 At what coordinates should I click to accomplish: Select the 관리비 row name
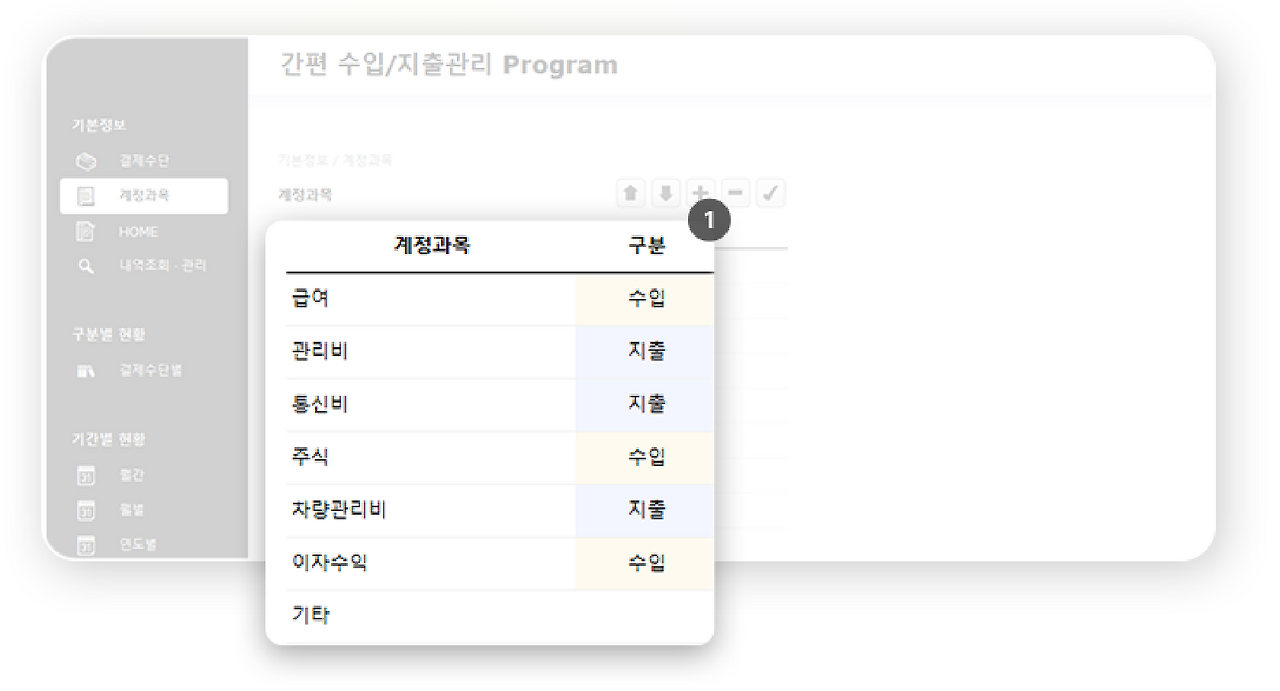tap(319, 352)
